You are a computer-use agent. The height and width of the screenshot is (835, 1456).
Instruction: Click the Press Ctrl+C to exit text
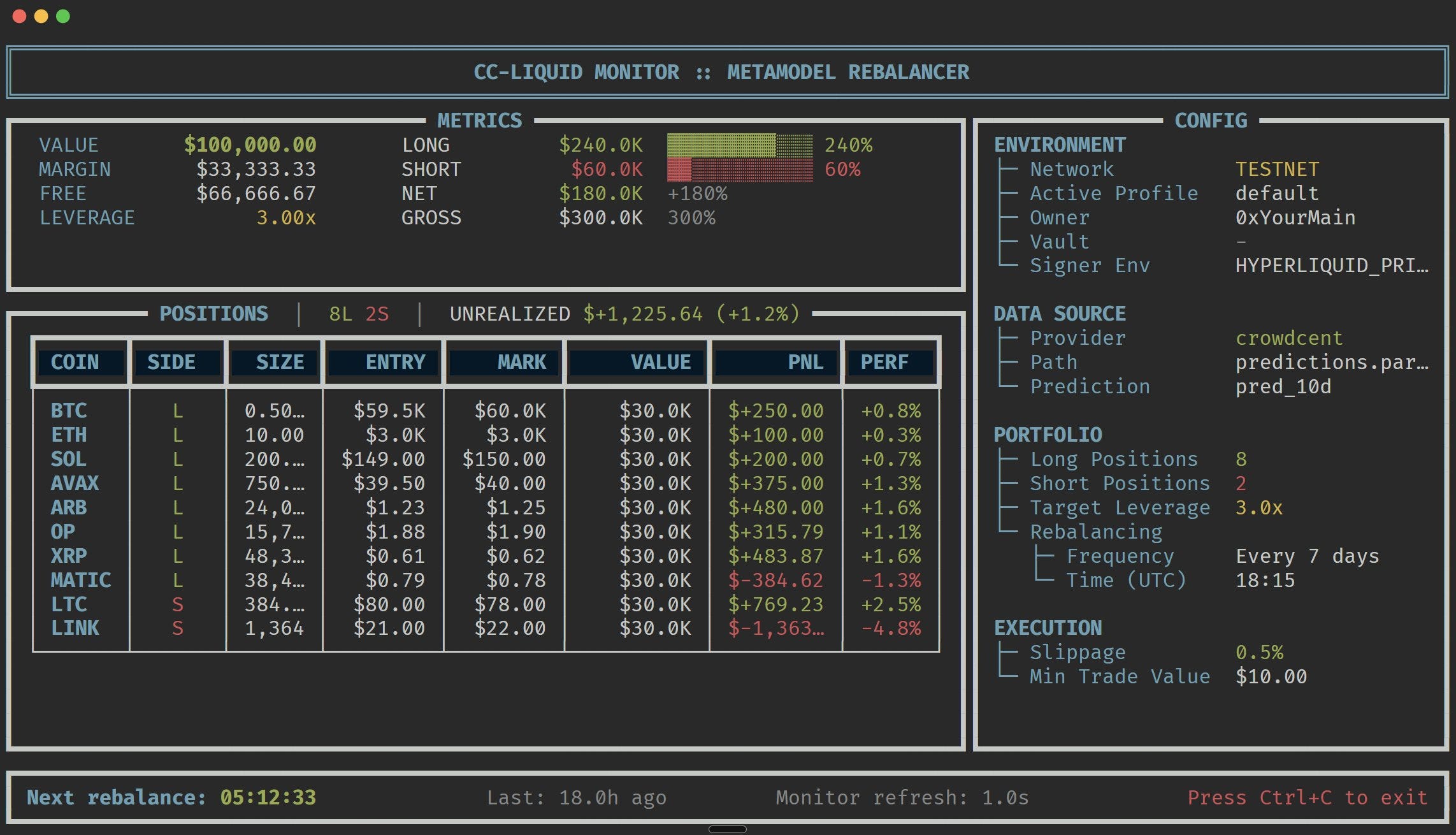pos(1307,797)
